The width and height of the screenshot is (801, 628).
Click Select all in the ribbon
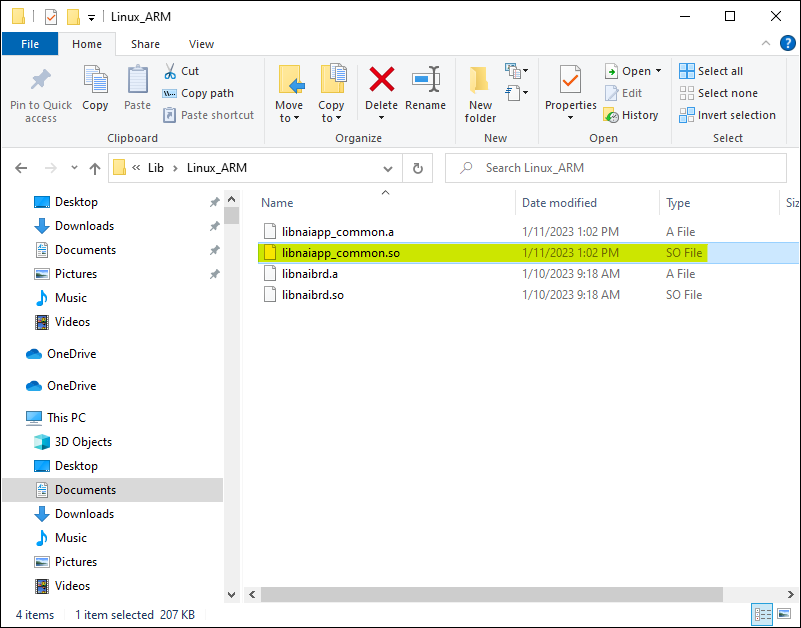pos(711,72)
